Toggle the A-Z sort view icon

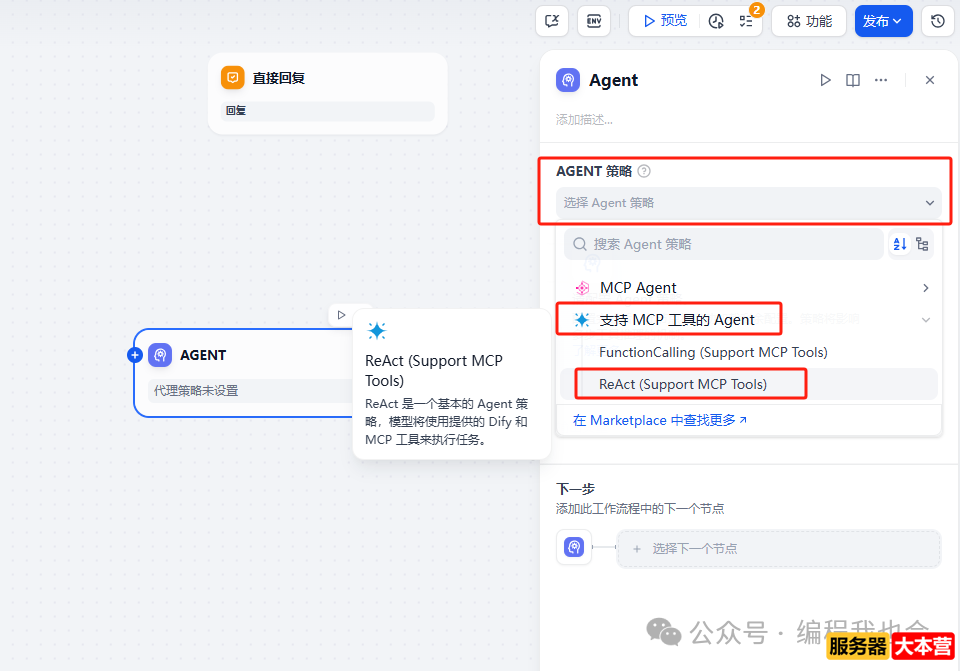900,244
